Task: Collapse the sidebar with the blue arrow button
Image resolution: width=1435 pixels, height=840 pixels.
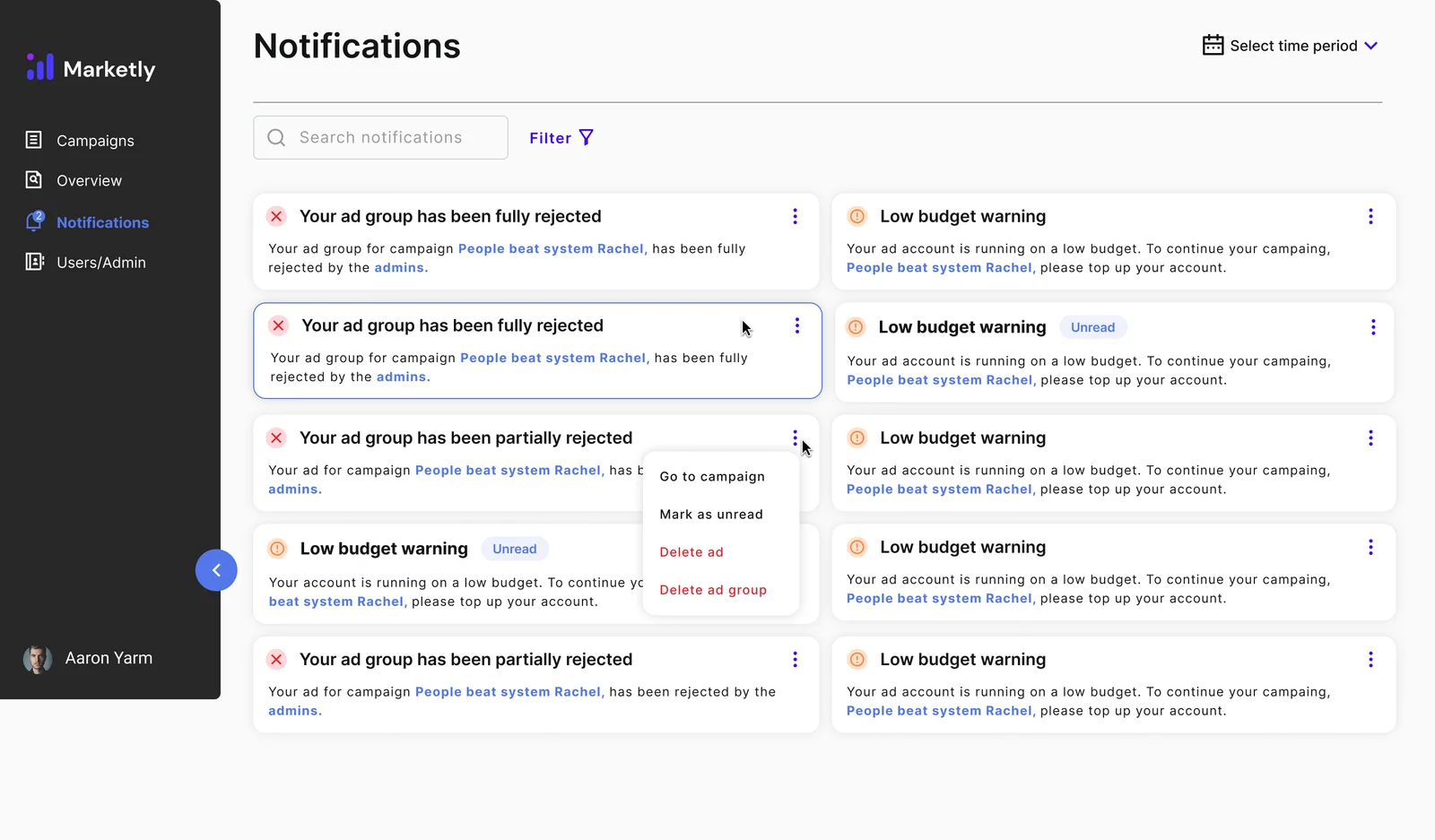Action: click(216, 570)
